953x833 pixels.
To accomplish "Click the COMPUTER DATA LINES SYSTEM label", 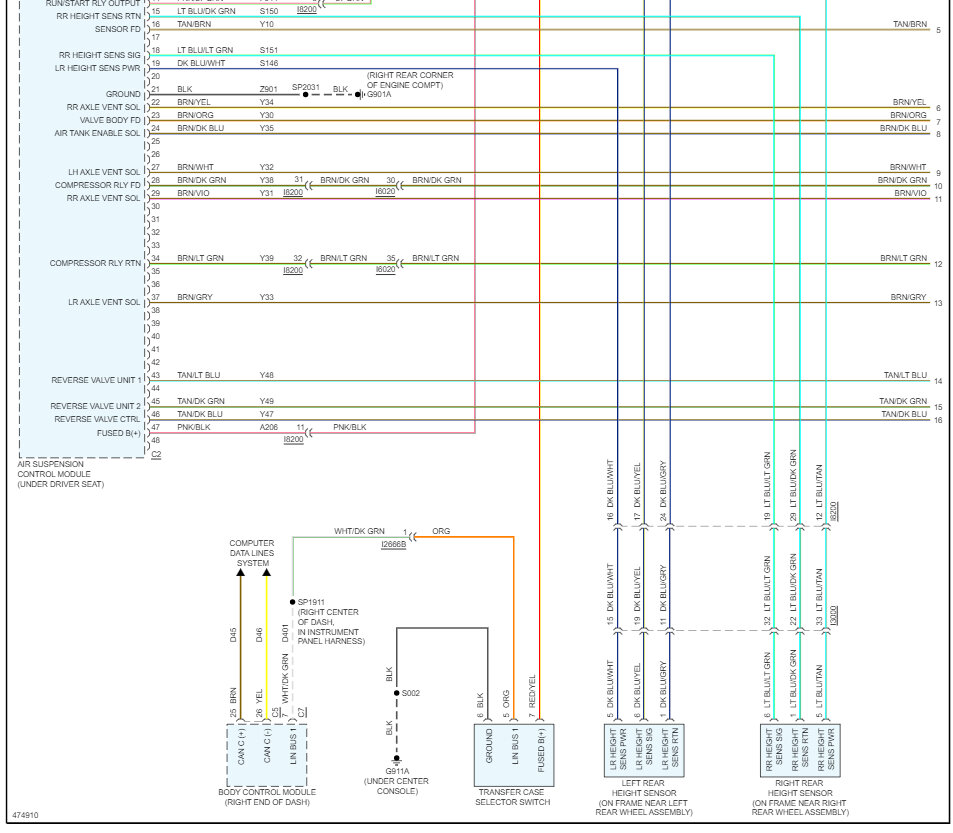I will click(x=252, y=553).
